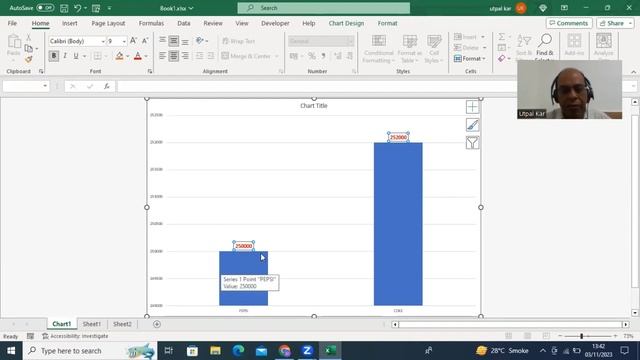This screenshot has height=360, width=640.
Task: Switch to the Insert tab
Action: point(69,23)
